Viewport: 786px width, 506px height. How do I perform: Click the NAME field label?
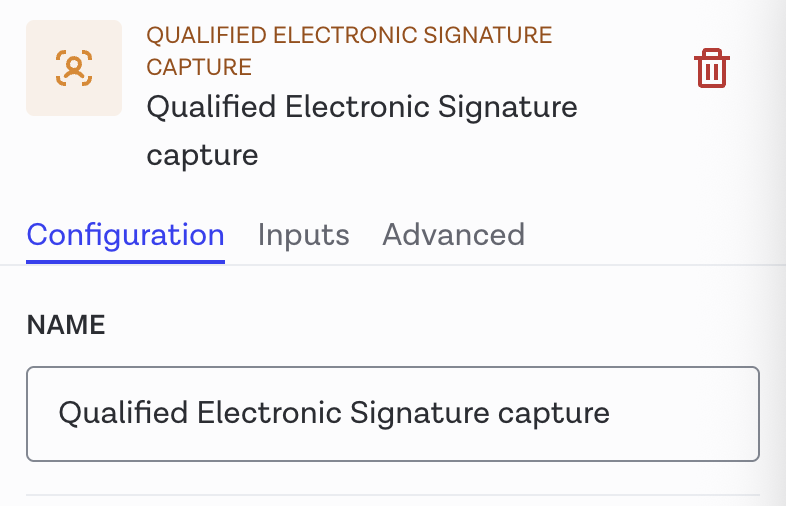(x=66, y=325)
